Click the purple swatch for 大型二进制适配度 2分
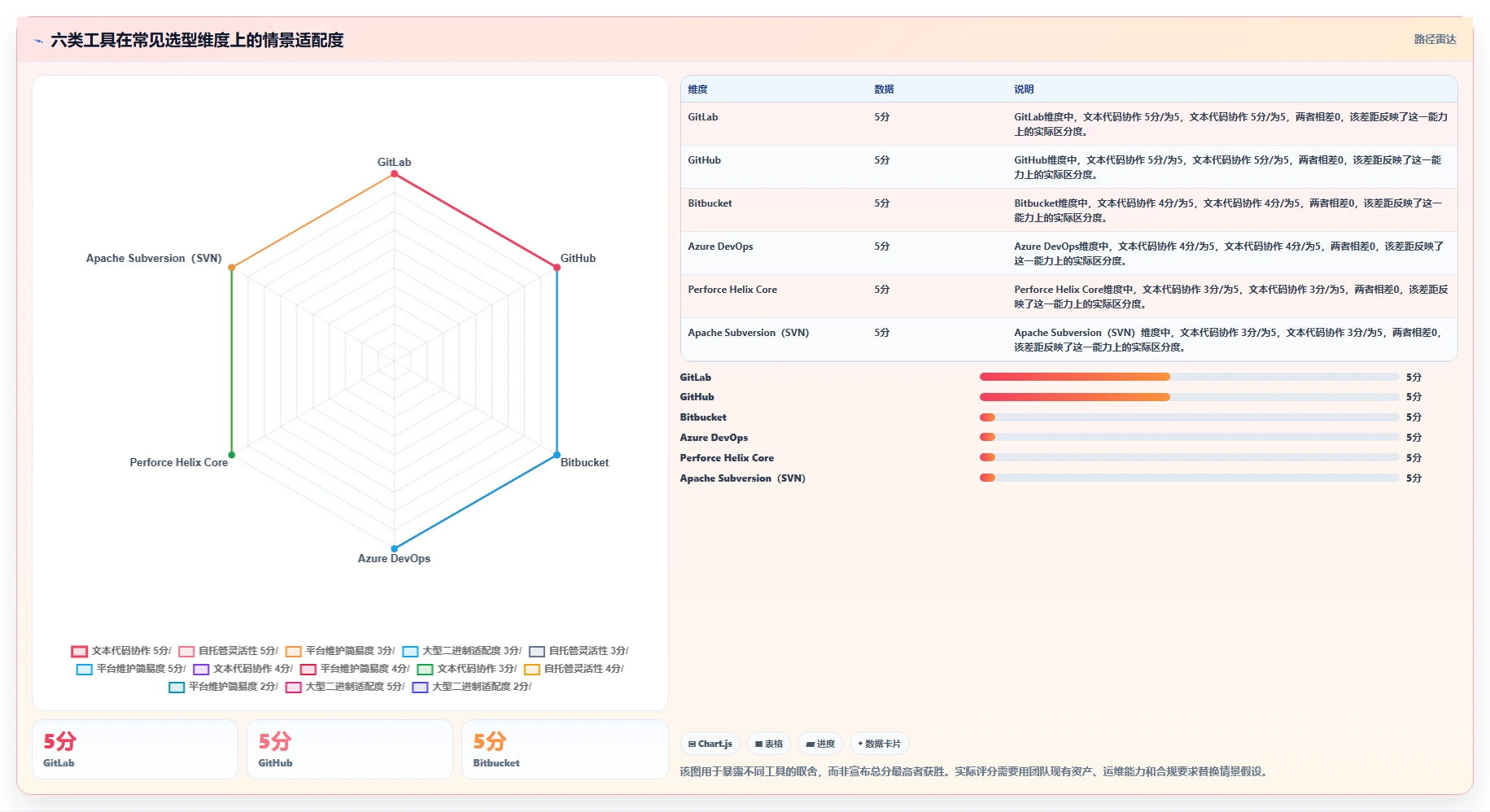The image size is (1490, 812). [420, 688]
